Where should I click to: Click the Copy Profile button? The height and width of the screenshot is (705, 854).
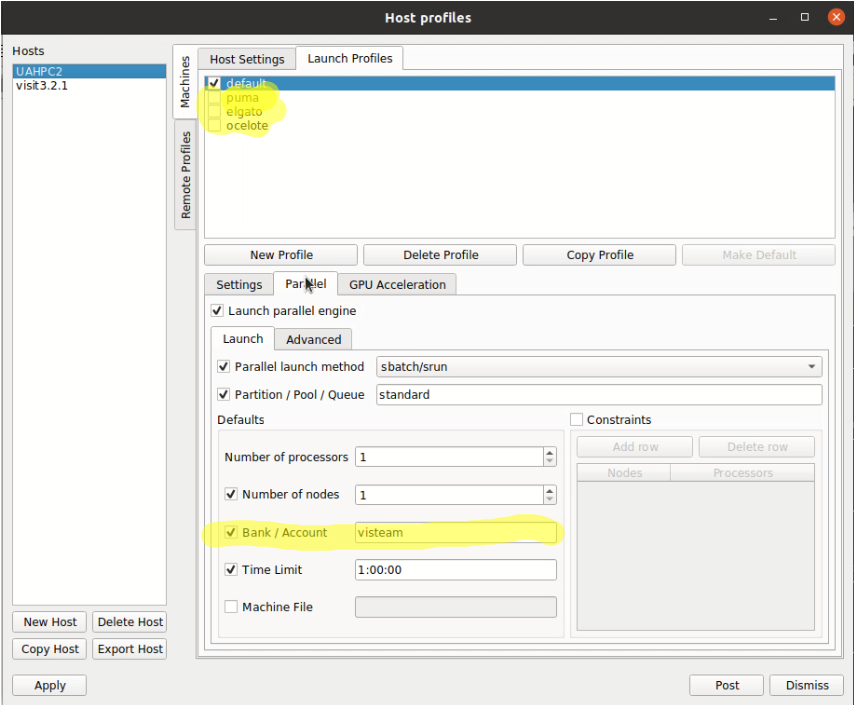[x=599, y=255]
